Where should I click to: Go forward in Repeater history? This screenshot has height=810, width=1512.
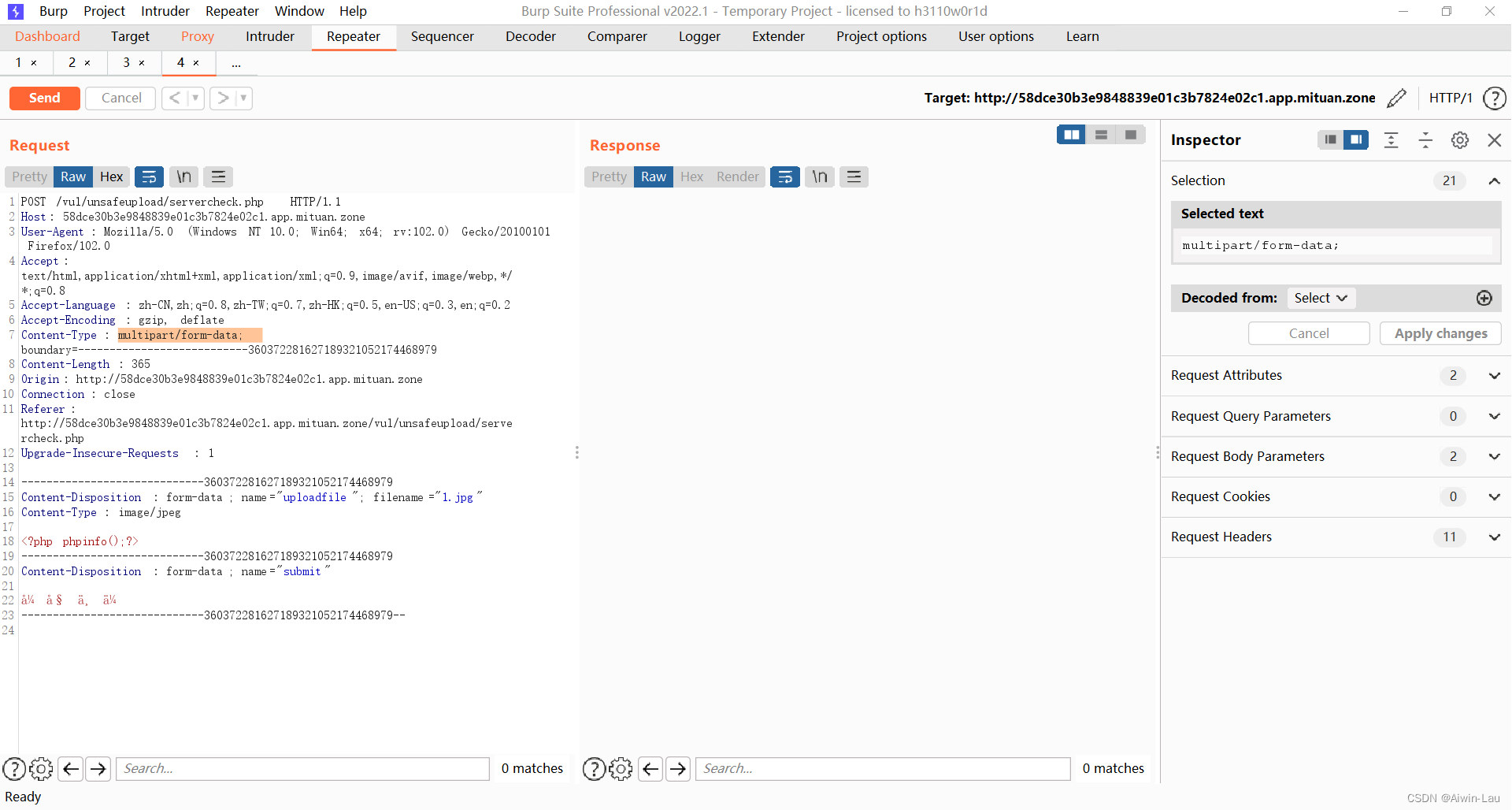[223, 98]
